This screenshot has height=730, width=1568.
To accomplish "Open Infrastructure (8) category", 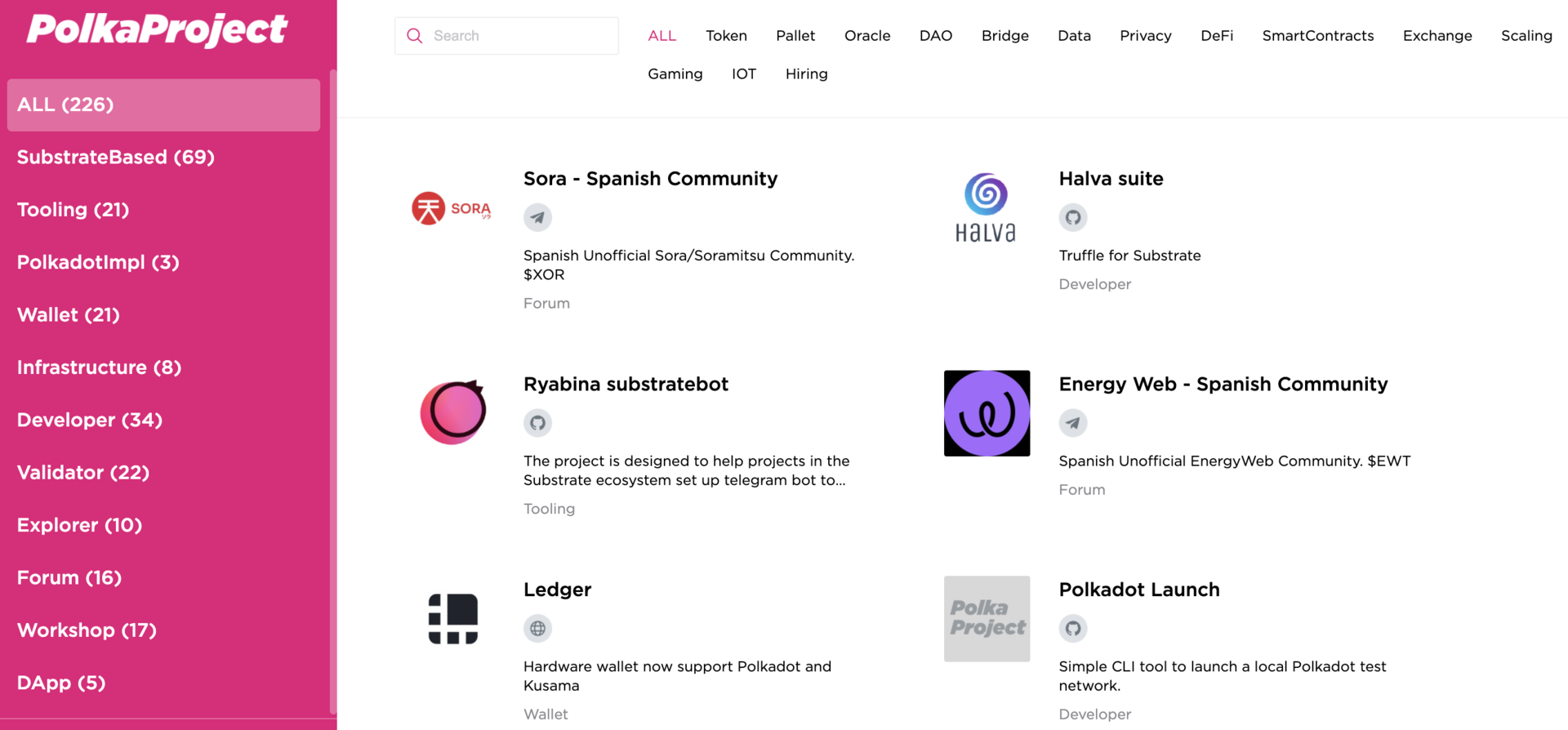I will tap(163, 367).
